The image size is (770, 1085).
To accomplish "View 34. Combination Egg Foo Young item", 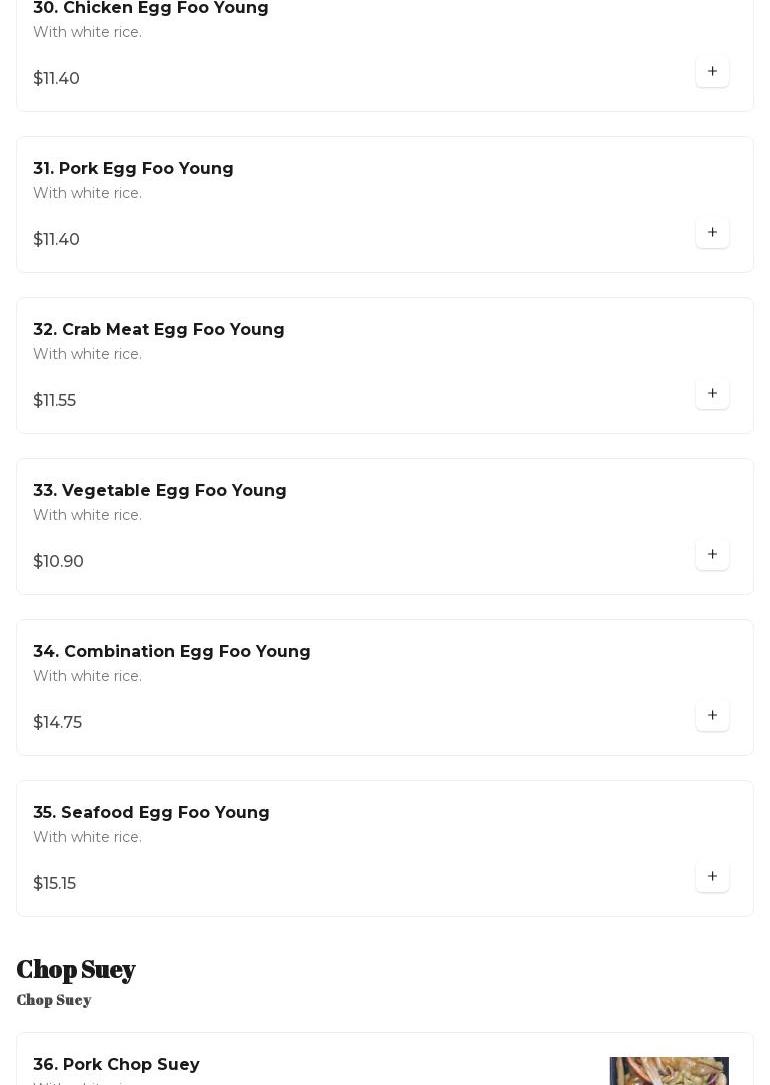I will [172, 651].
